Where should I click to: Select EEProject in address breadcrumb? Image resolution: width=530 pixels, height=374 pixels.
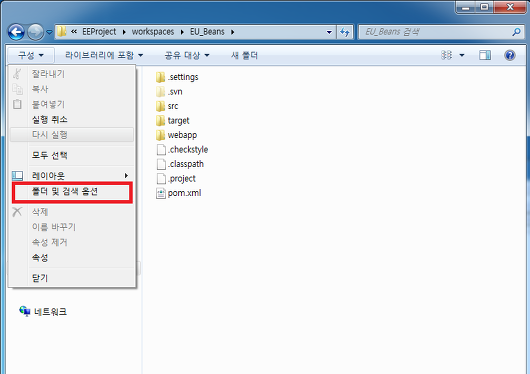pyautogui.click(x=99, y=32)
